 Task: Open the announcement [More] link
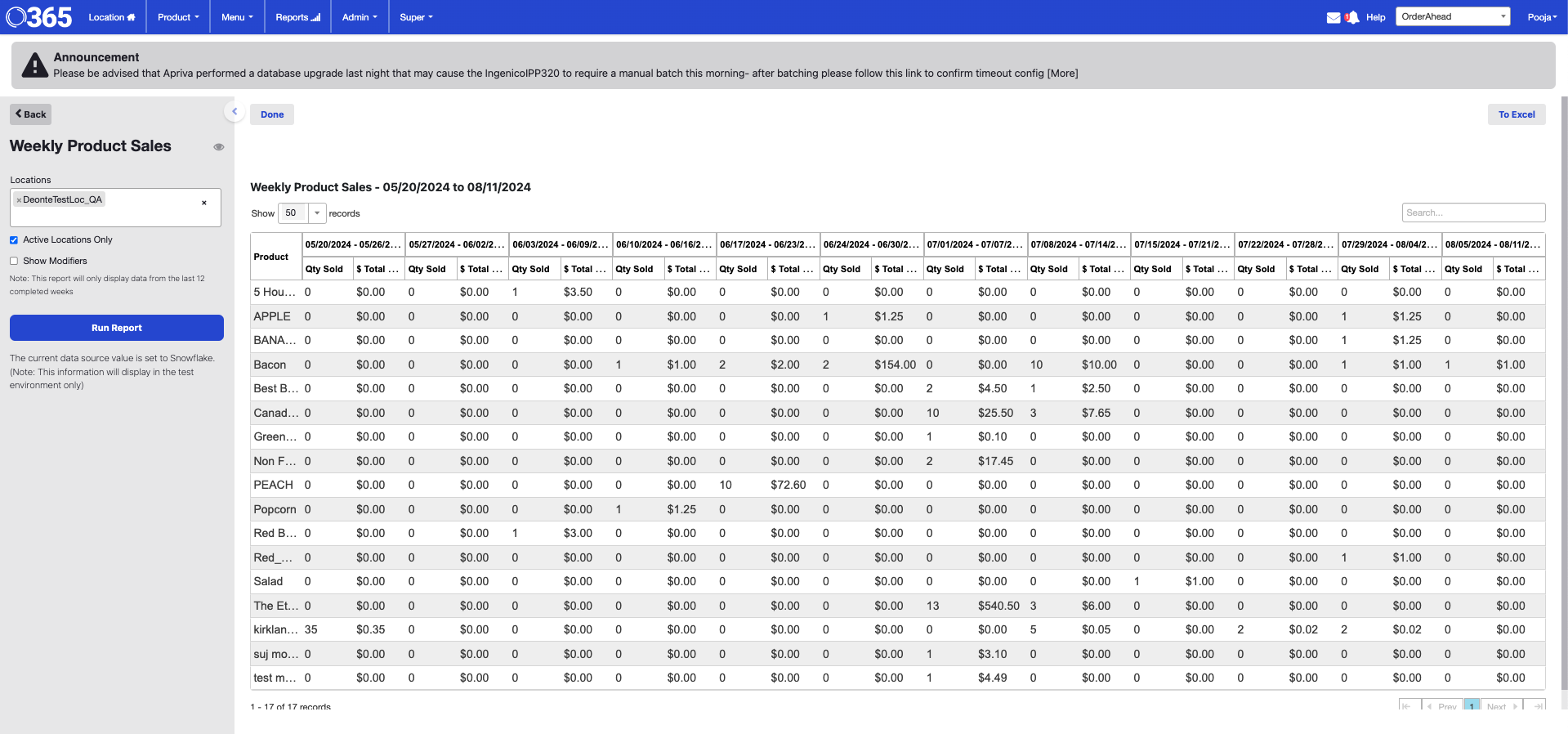tap(1062, 74)
